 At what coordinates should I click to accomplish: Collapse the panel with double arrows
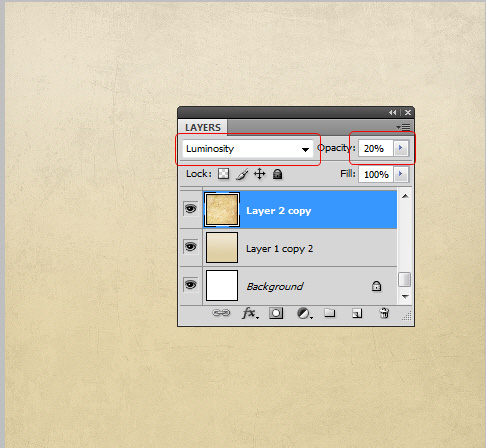[x=393, y=113]
